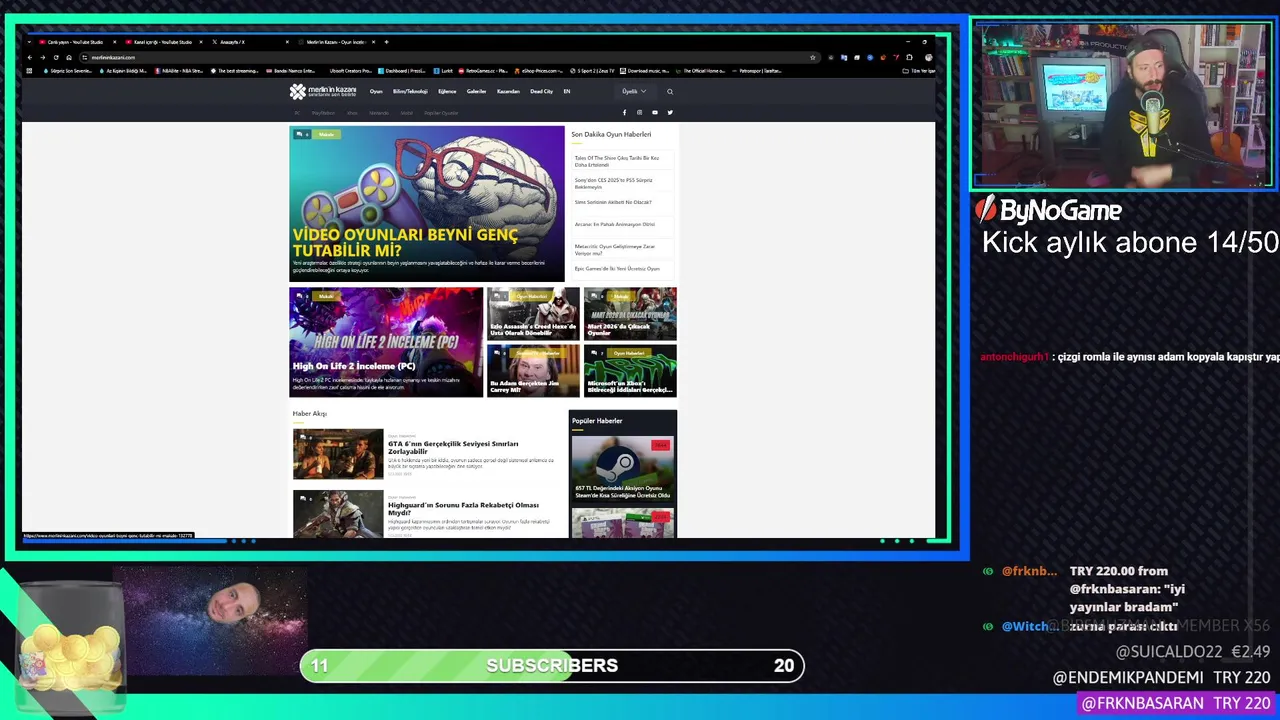This screenshot has height=720, width=1280.
Task: Open the NBABite bookmark
Action: tap(181, 71)
